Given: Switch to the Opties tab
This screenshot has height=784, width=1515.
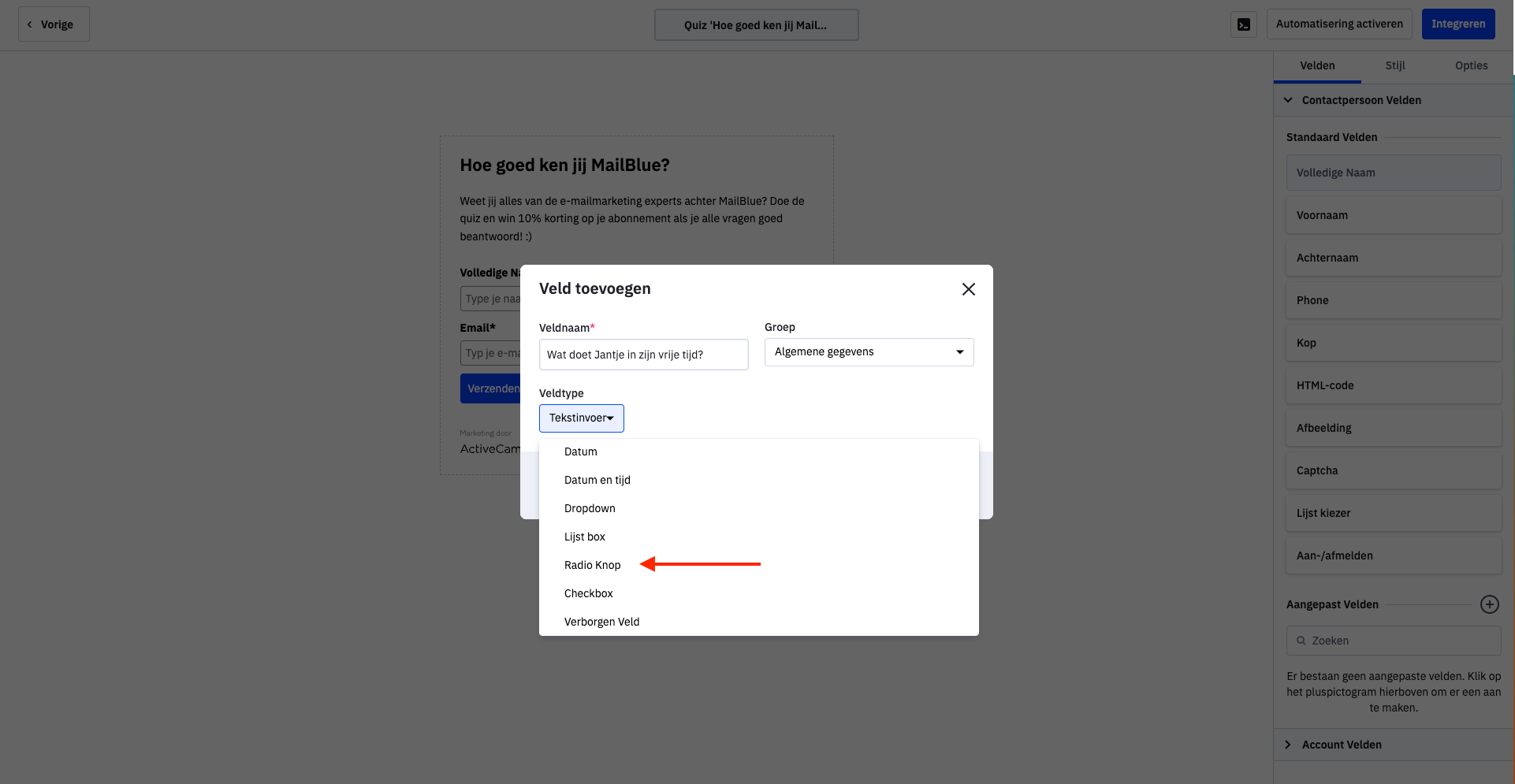Looking at the screenshot, I should pos(1471,65).
